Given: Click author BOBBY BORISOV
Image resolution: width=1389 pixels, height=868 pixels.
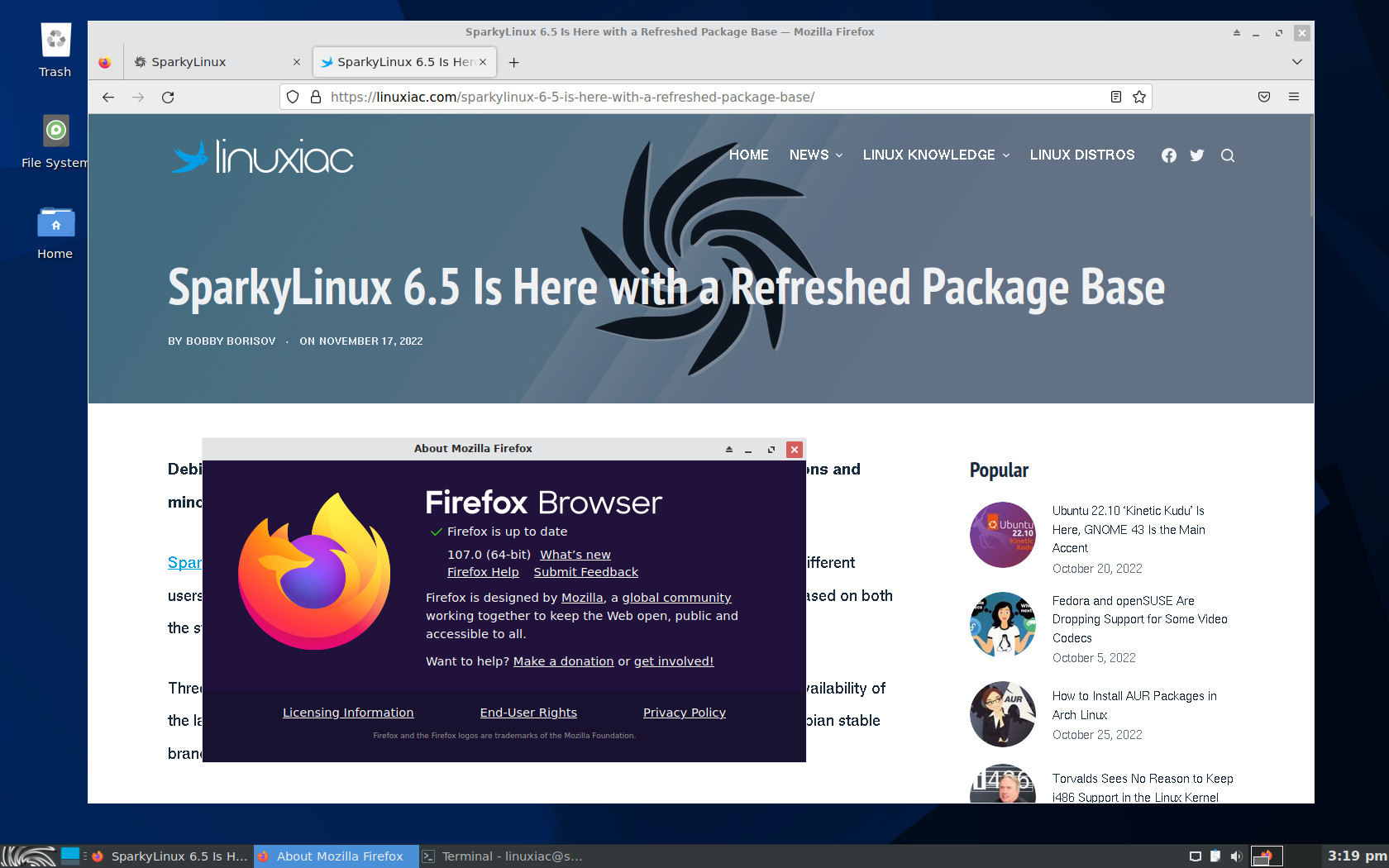Looking at the screenshot, I should pyautogui.click(x=231, y=341).
